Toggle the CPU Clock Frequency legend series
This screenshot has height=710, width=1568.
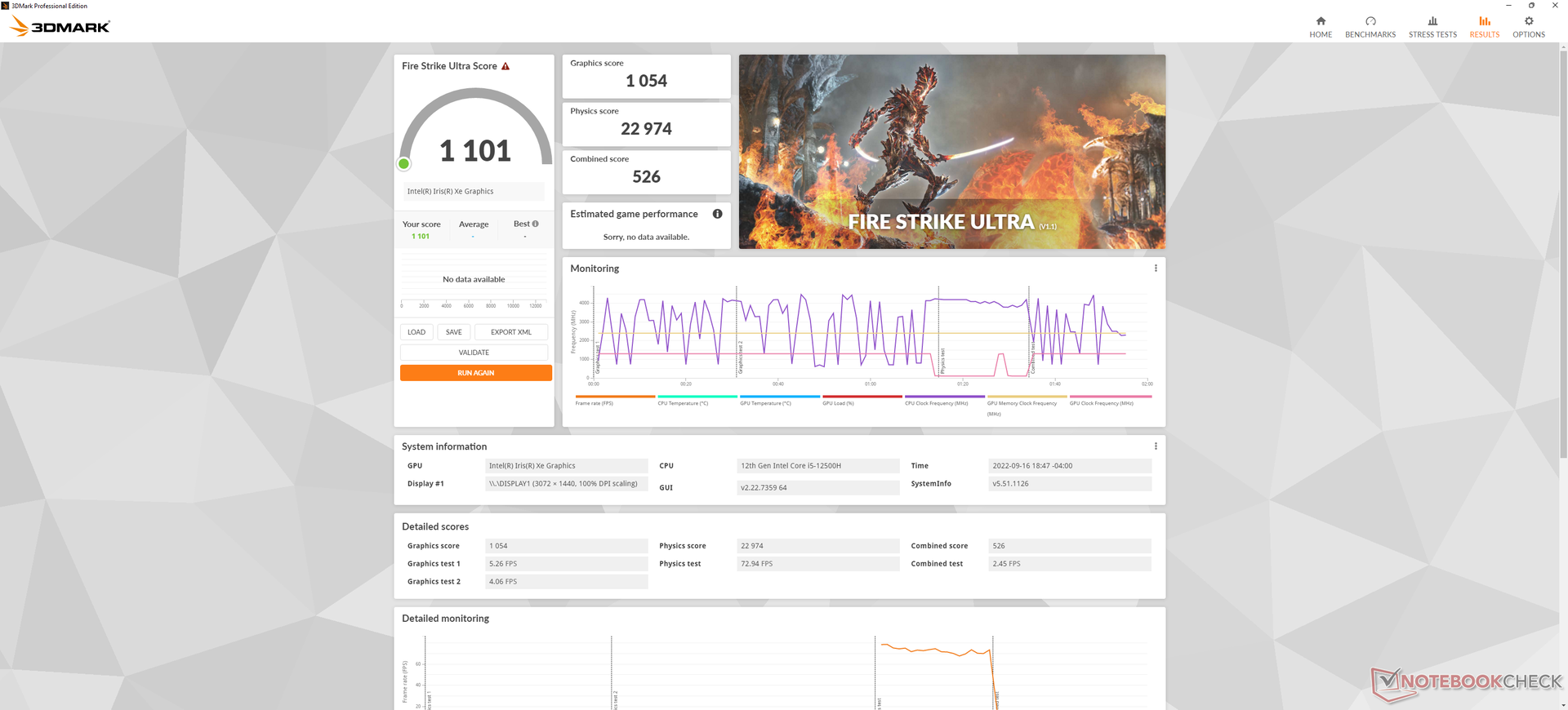[x=945, y=401]
